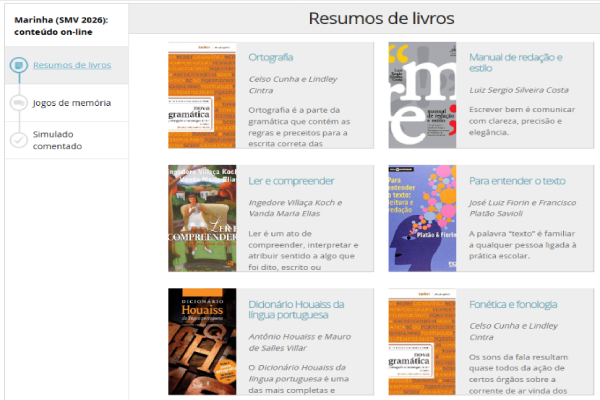Click description starting Escrever bem é comunicar
Viewport: 600px width, 400px height.
(522, 121)
